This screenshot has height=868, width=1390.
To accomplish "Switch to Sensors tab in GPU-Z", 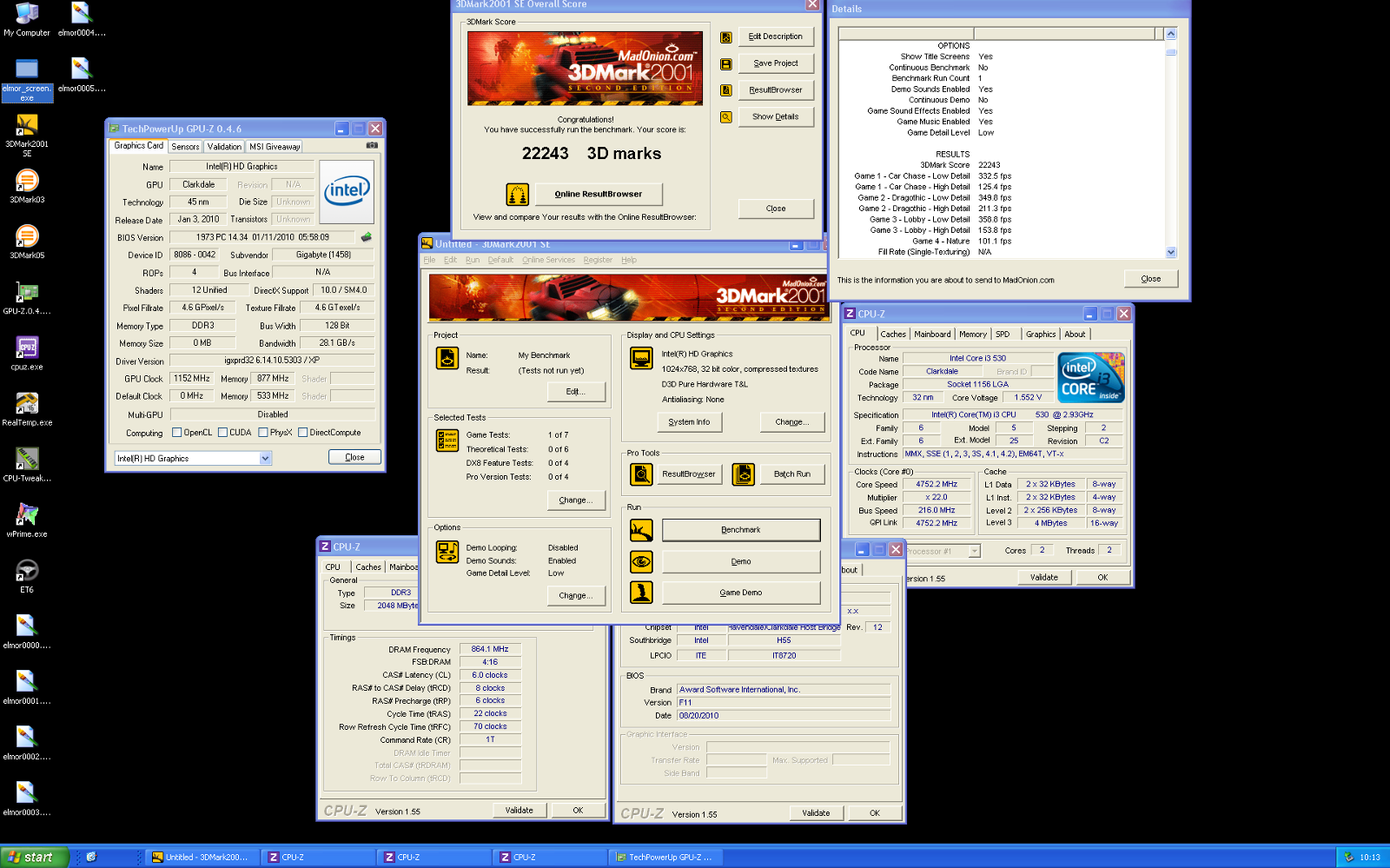I will (185, 147).
